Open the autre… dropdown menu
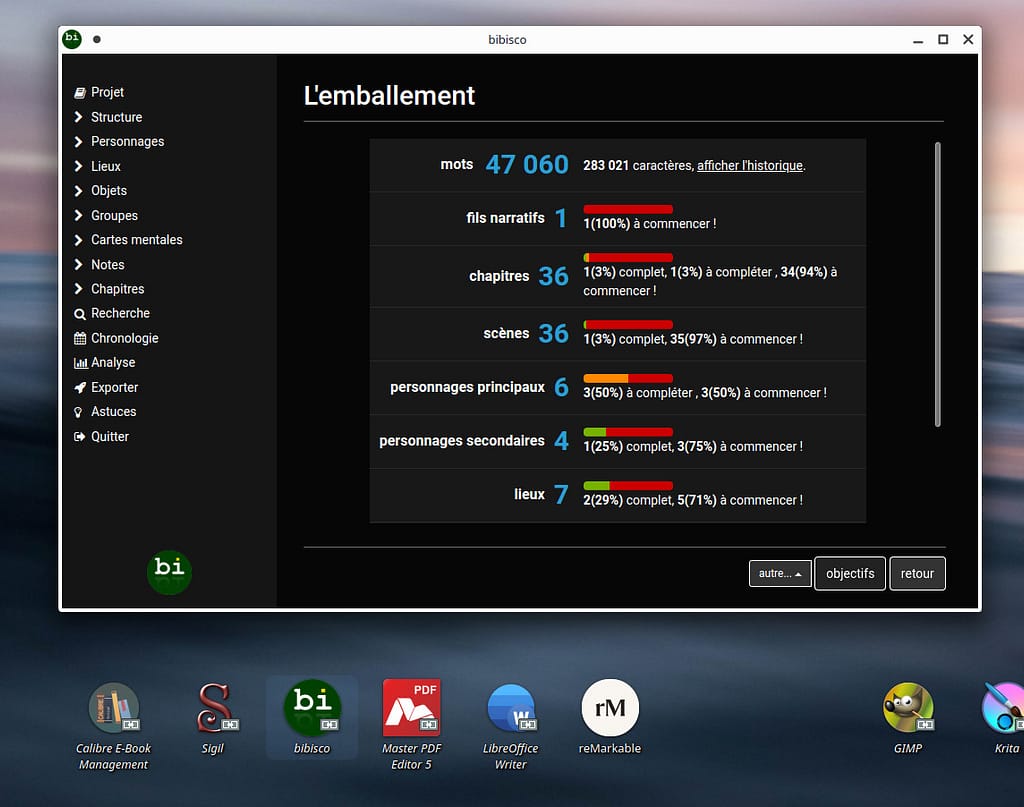This screenshot has height=807, width=1024. click(780, 574)
